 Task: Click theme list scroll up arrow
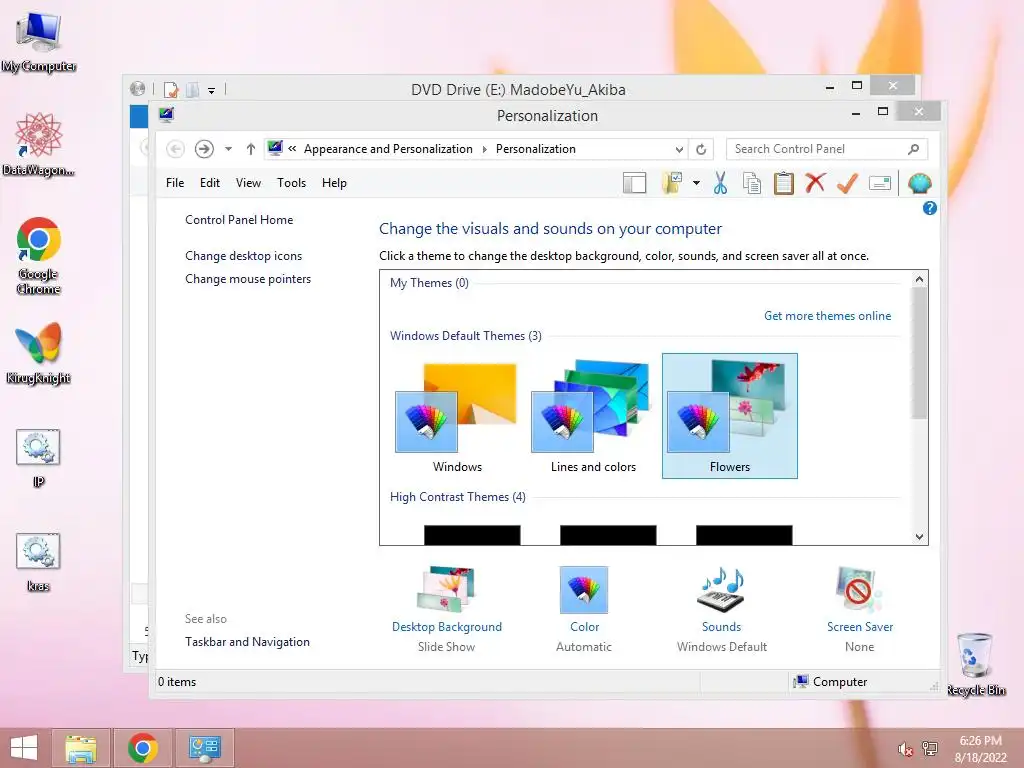[x=920, y=280]
